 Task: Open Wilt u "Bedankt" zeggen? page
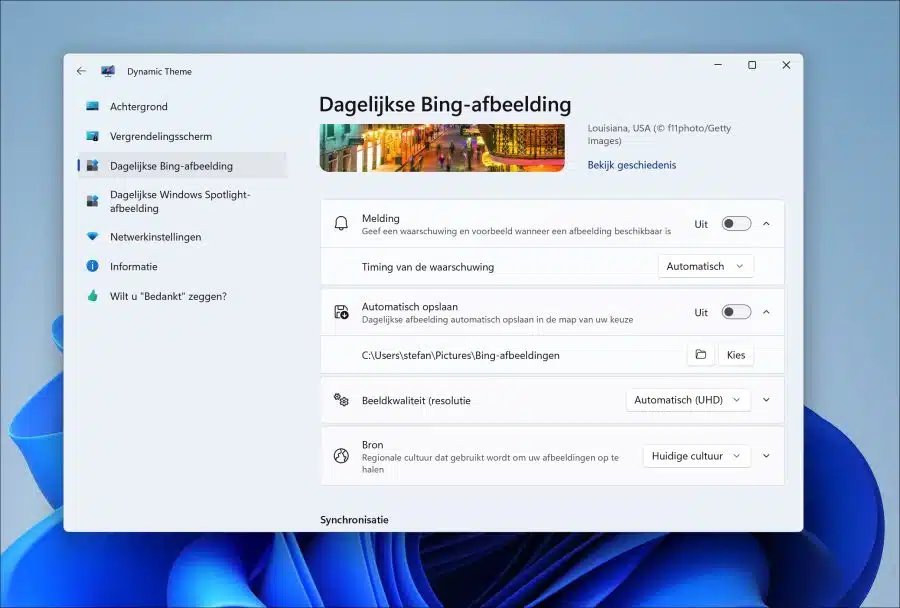[183, 296]
